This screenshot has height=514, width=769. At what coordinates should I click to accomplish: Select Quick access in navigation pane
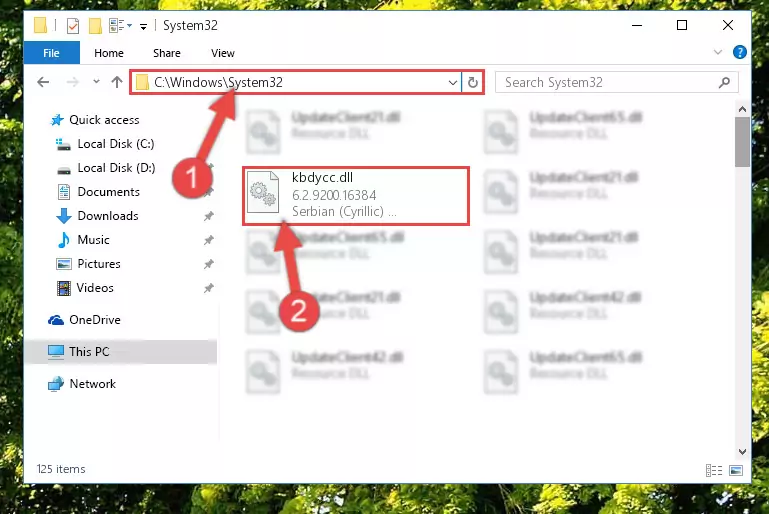pyautogui.click(x=104, y=120)
